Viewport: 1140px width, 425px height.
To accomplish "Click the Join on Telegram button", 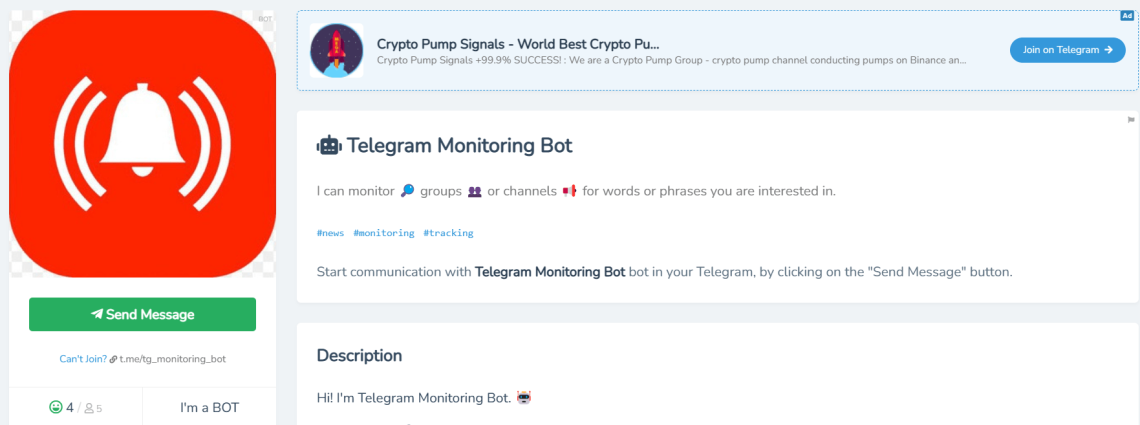I will [1067, 50].
